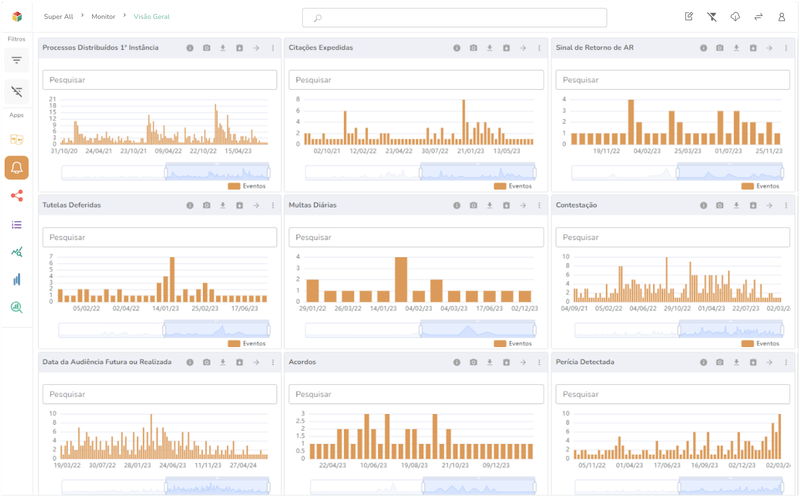The height and width of the screenshot is (497, 800).
Task: Toggle the clear filters button in sidebar
Action: 17,92
